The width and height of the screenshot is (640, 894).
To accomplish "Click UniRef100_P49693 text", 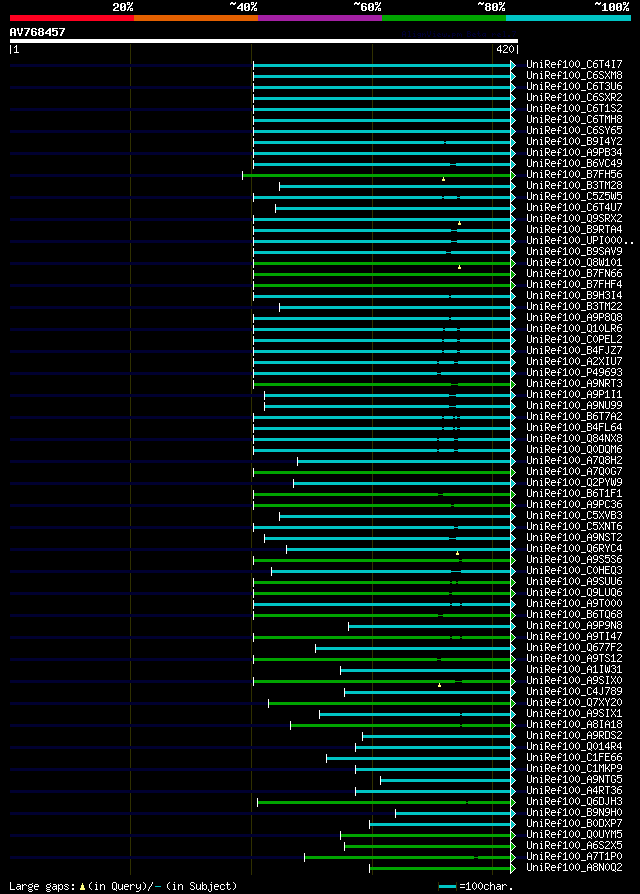I will [574, 372].
